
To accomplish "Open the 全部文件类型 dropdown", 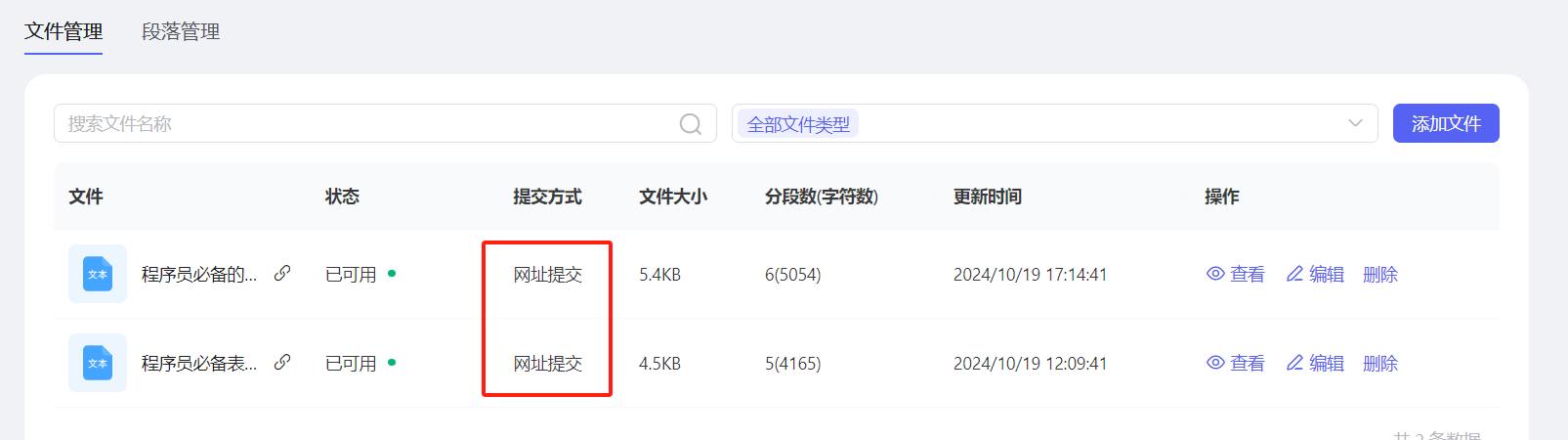I will [x=1054, y=123].
